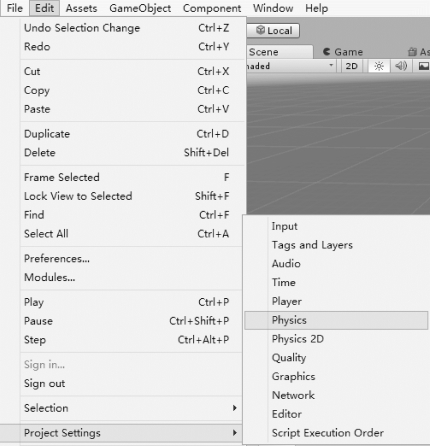The height and width of the screenshot is (446, 430).
Task: Toggle scene lighting sun icon
Action: click(379, 66)
